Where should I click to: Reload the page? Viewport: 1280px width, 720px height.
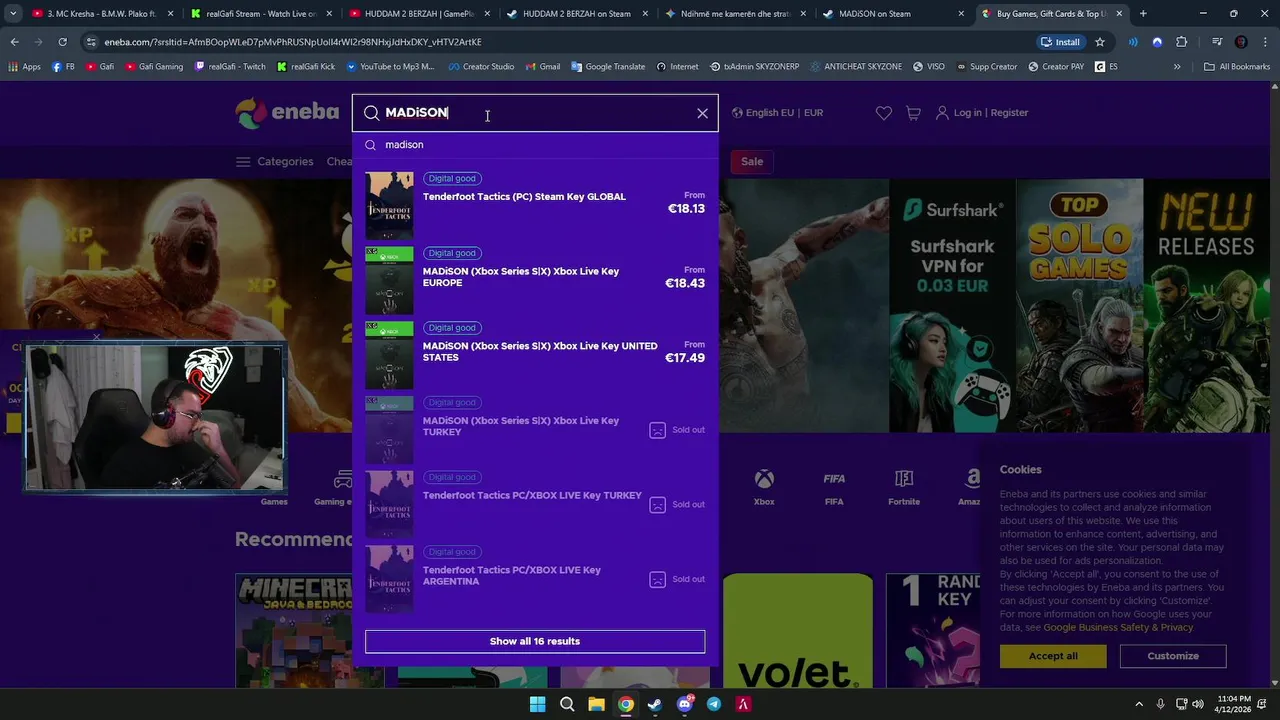pyautogui.click(x=62, y=42)
